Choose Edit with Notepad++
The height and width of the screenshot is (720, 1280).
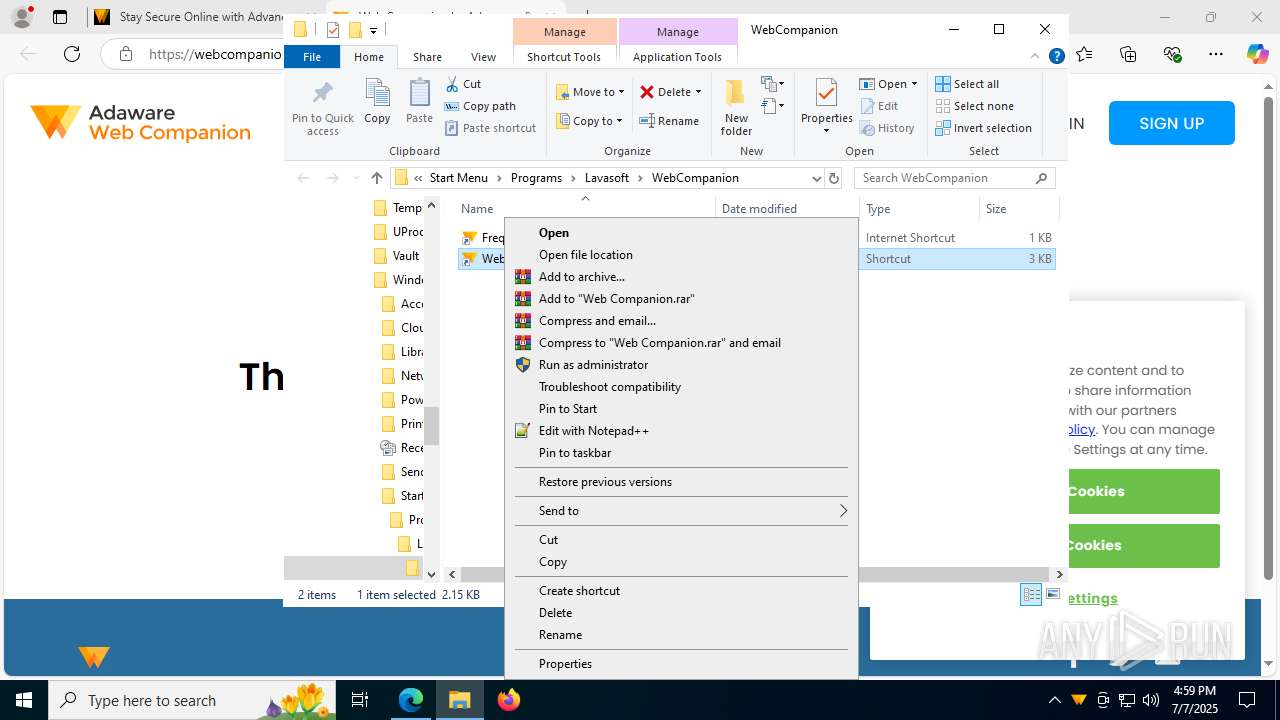click(681, 431)
